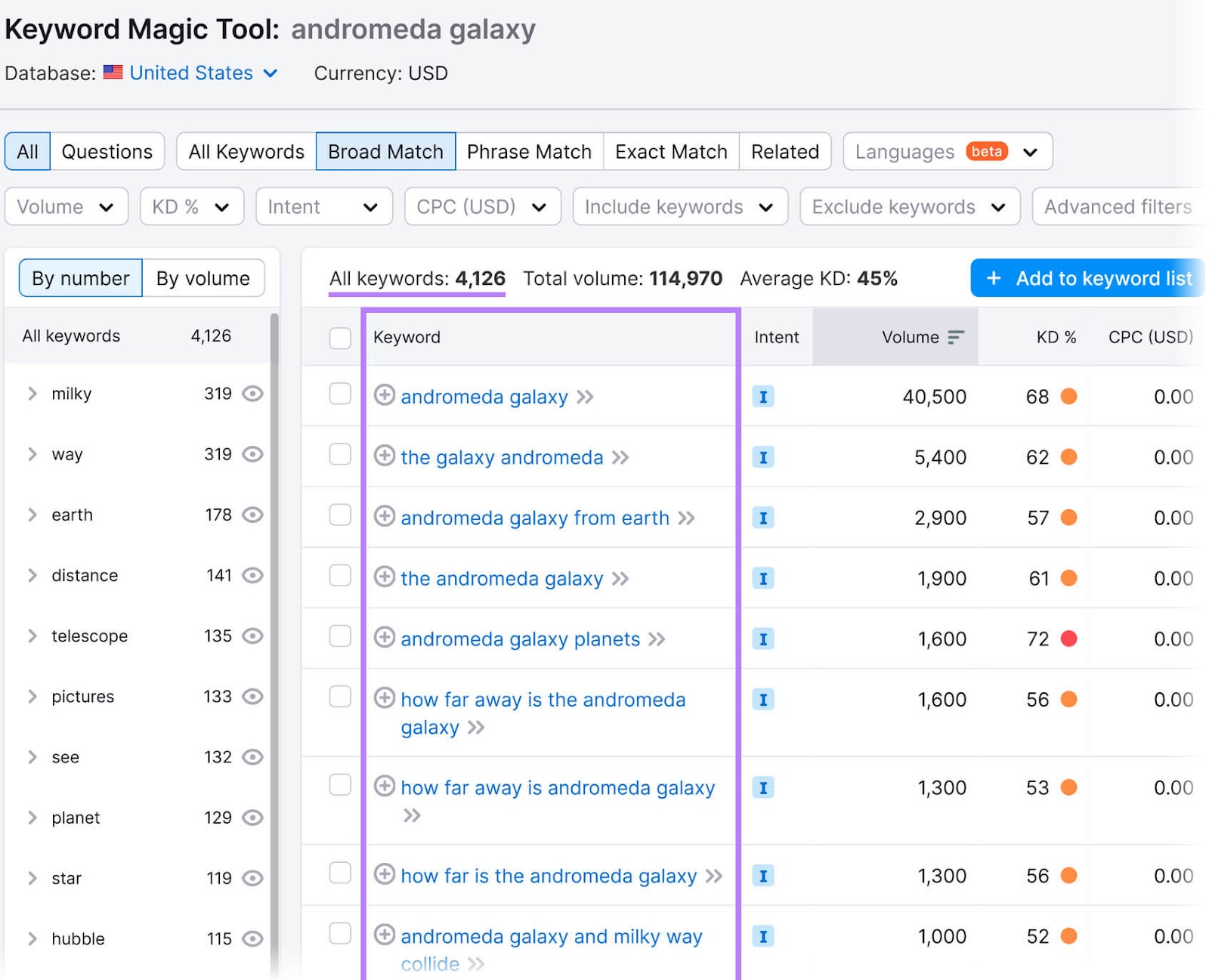Click the plus icon next to "andromeda galaxy"
The image size is (1209, 980).
(x=385, y=397)
